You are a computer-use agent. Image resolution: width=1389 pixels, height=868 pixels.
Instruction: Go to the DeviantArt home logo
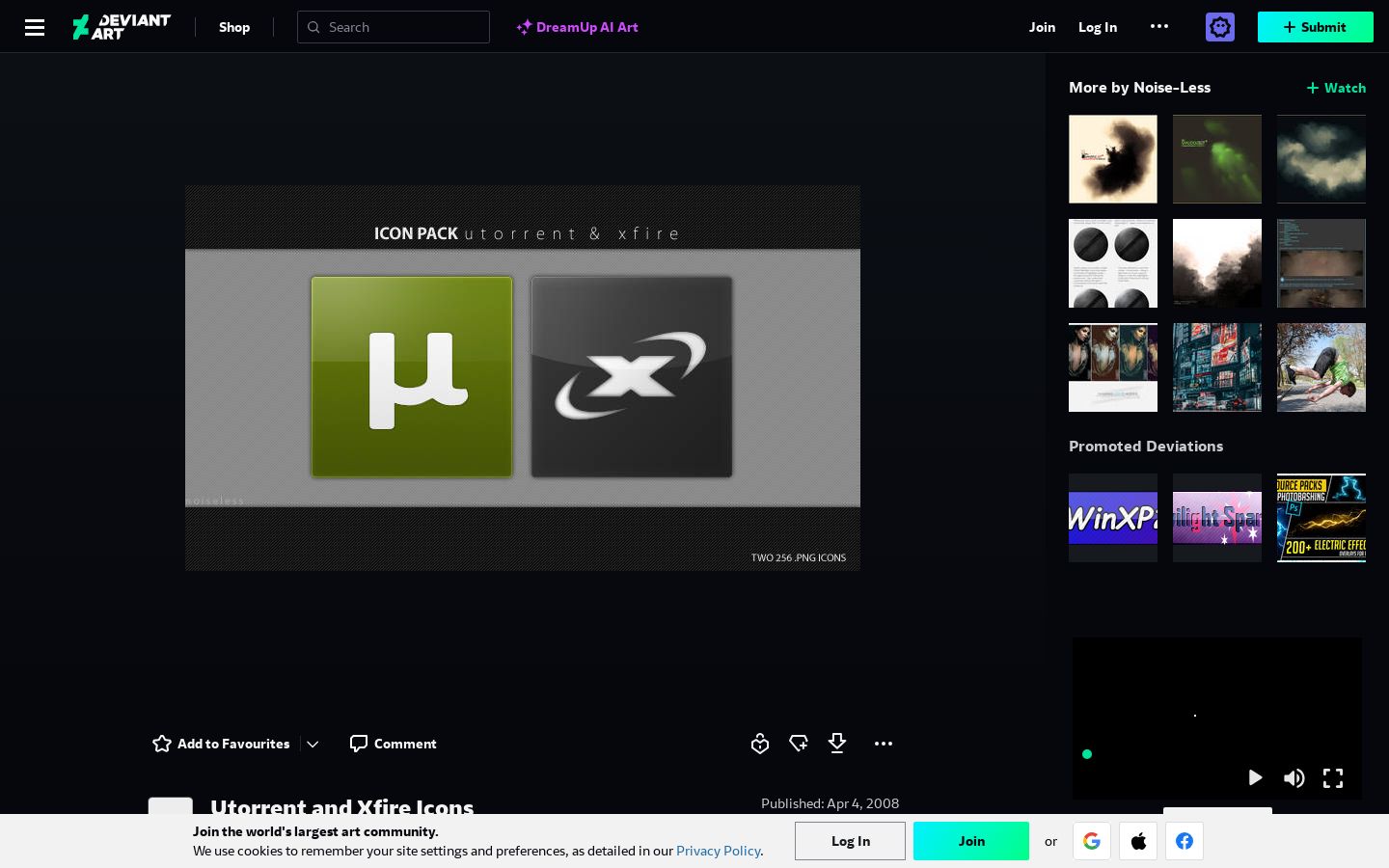pos(122,27)
